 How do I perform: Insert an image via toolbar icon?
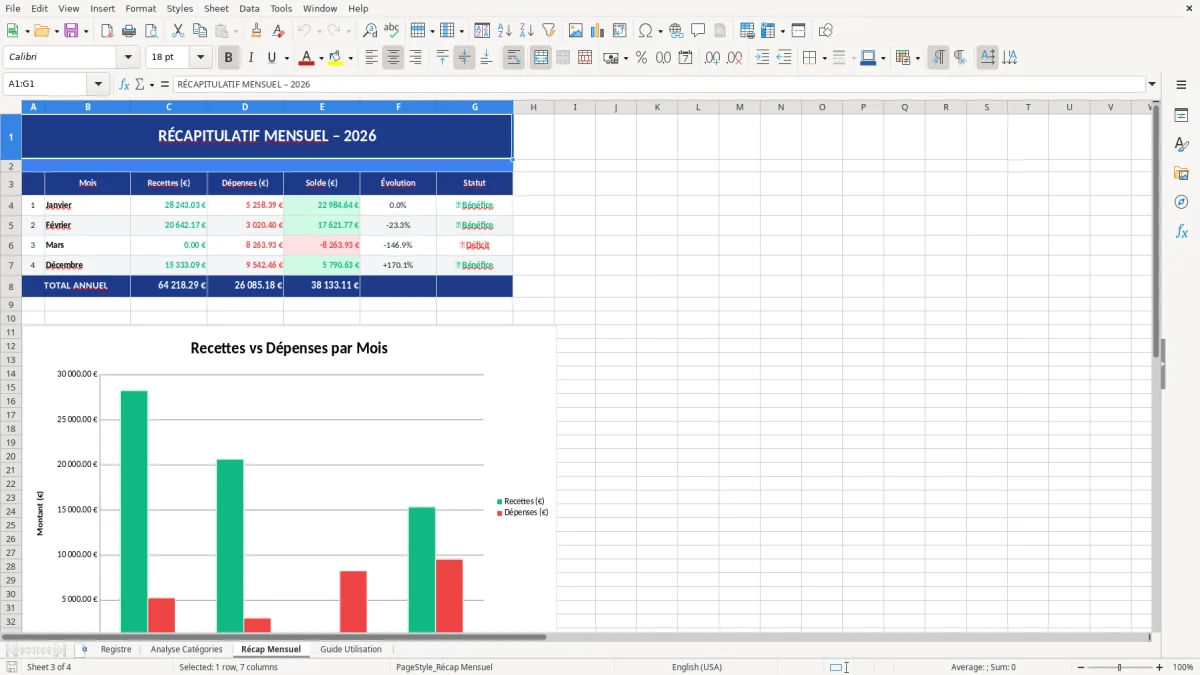(576, 31)
